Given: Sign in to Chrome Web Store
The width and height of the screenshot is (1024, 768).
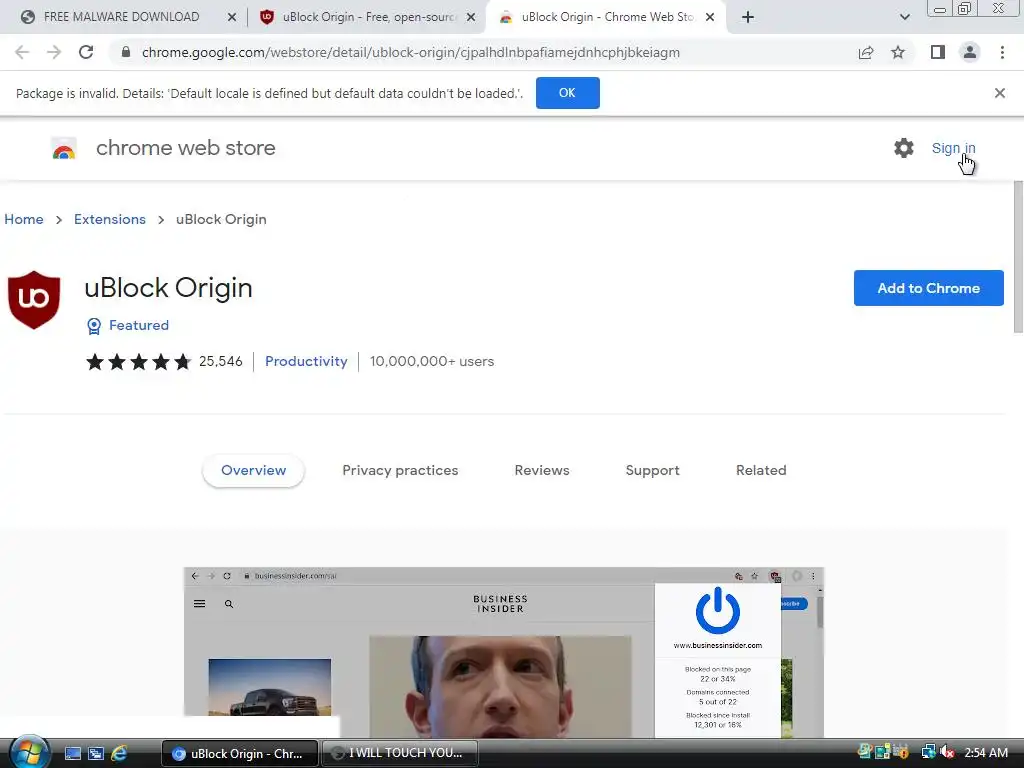Looking at the screenshot, I should tap(953, 148).
